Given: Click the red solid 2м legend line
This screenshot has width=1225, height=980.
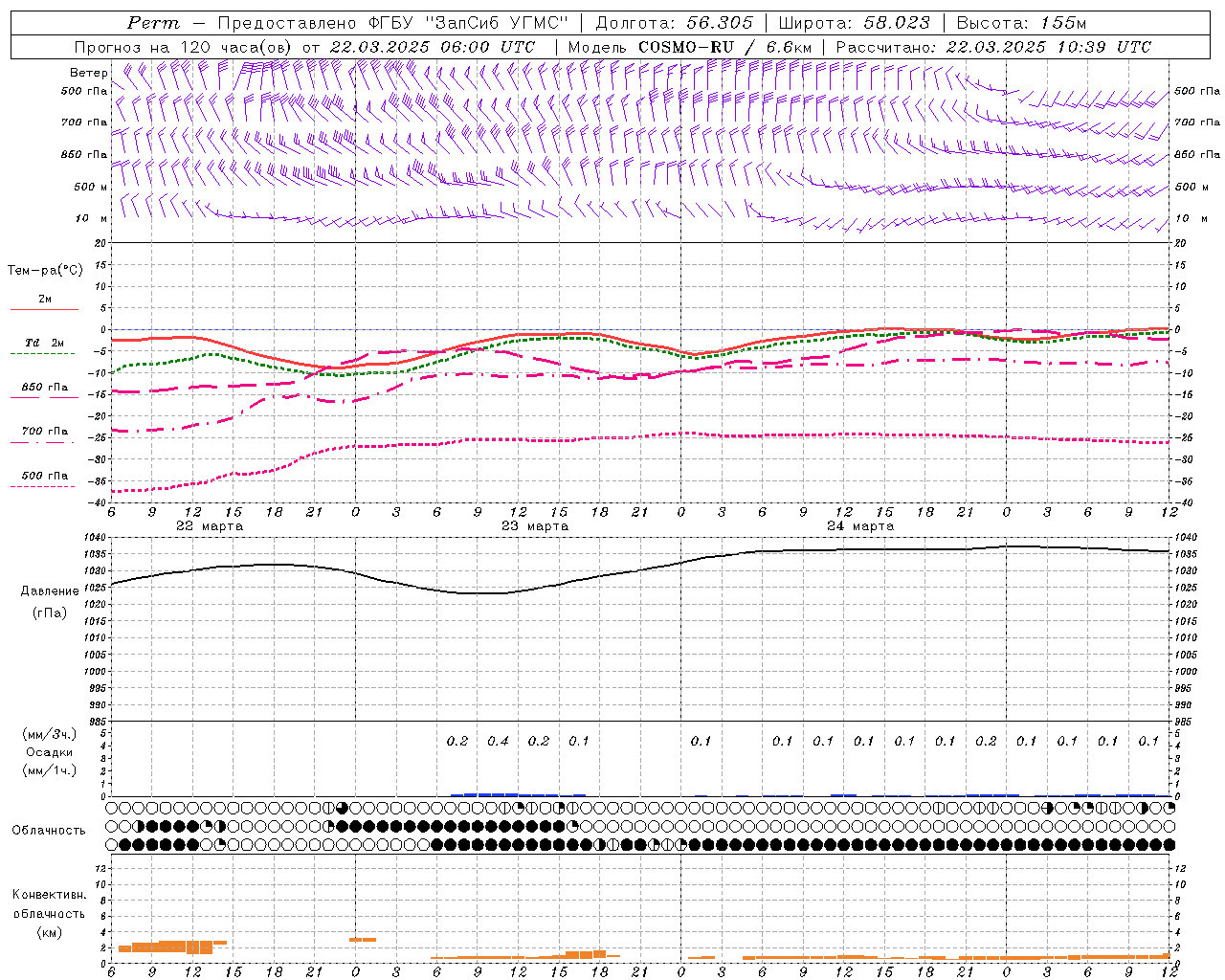Looking at the screenshot, I should 44,309.
